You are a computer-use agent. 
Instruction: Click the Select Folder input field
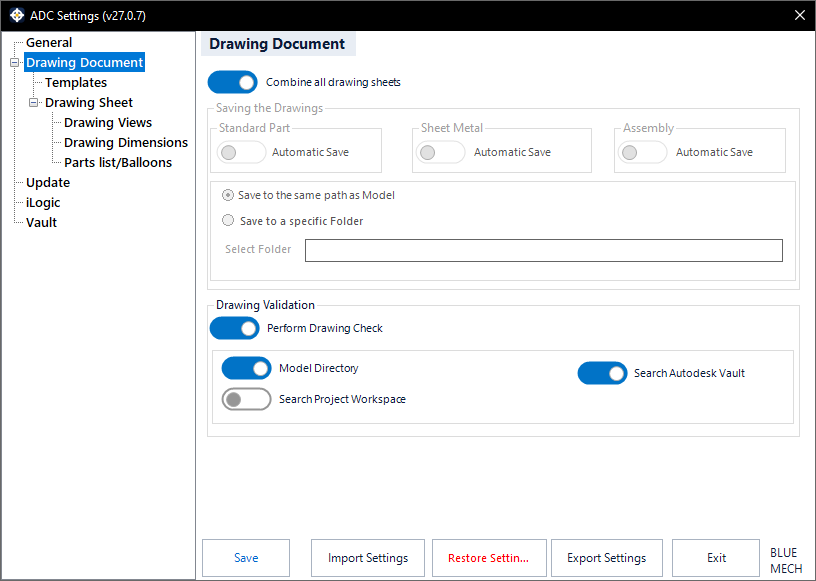click(544, 250)
